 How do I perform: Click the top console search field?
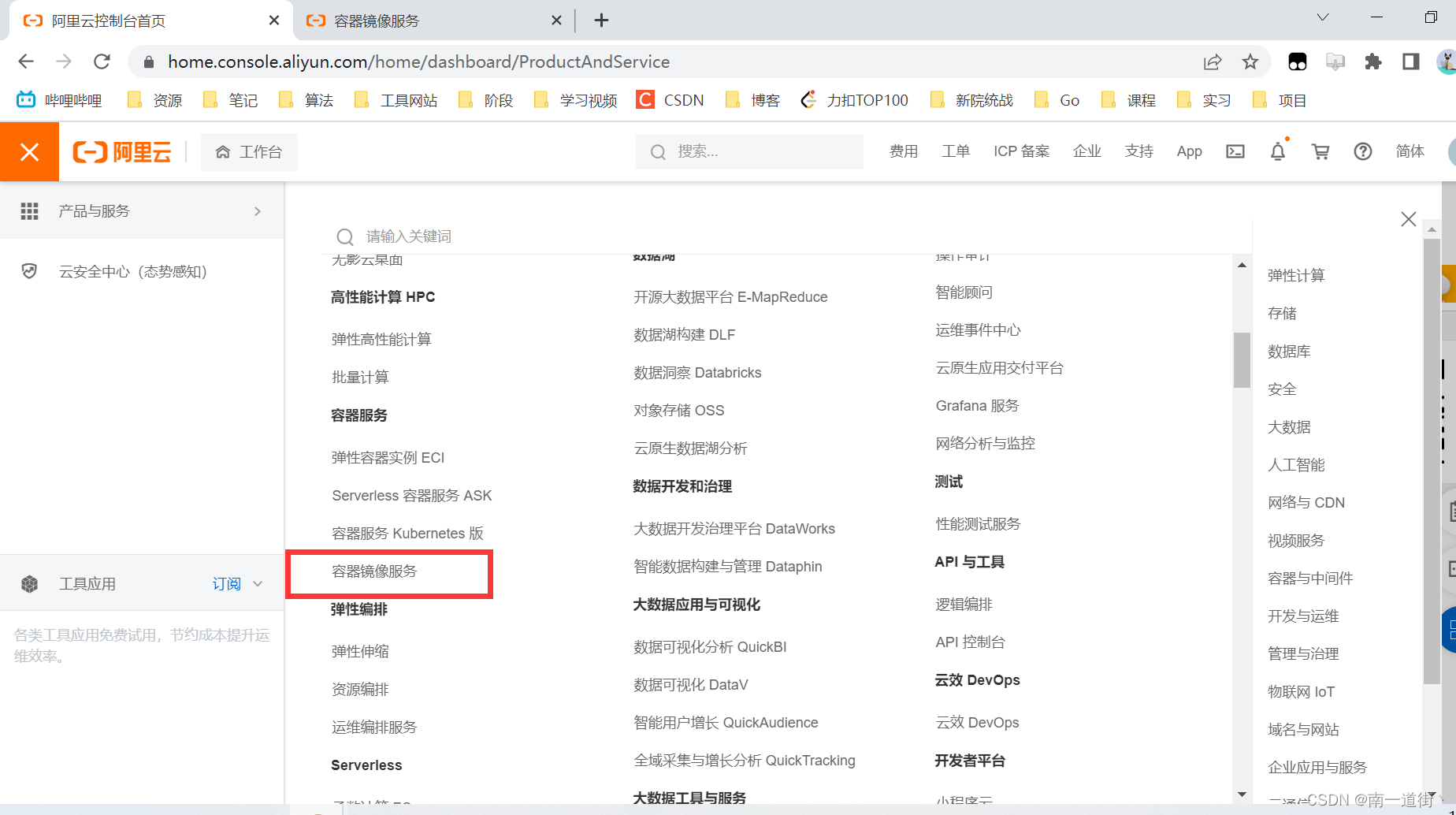tap(749, 151)
